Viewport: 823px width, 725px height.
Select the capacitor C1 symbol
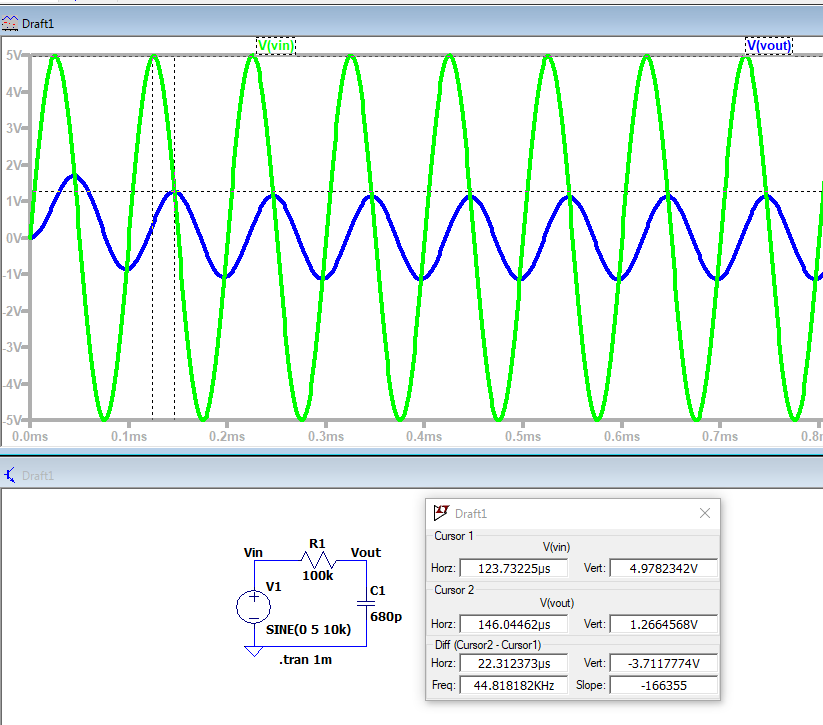[367, 605]
